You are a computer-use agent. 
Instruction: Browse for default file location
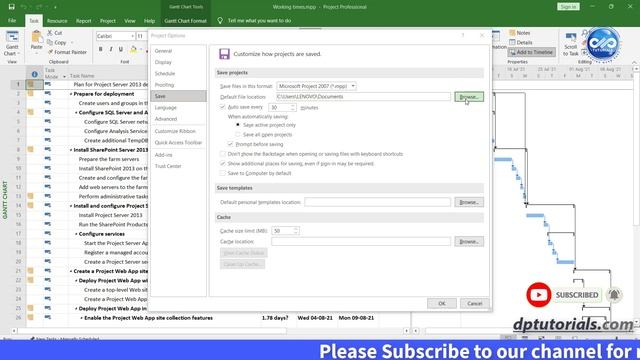[x=469, y=97]
